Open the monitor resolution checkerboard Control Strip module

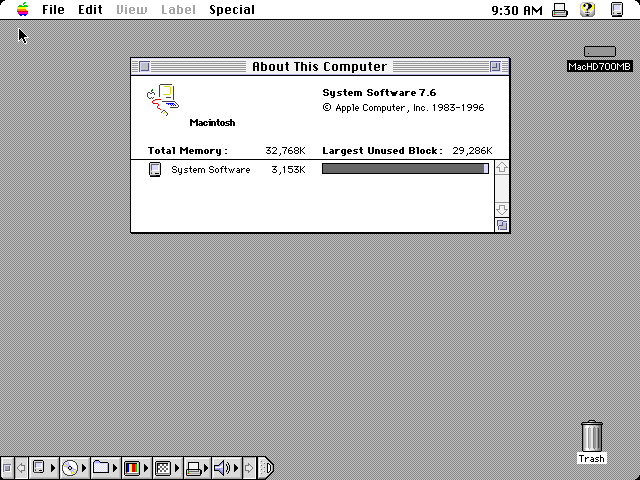point(168,468)
